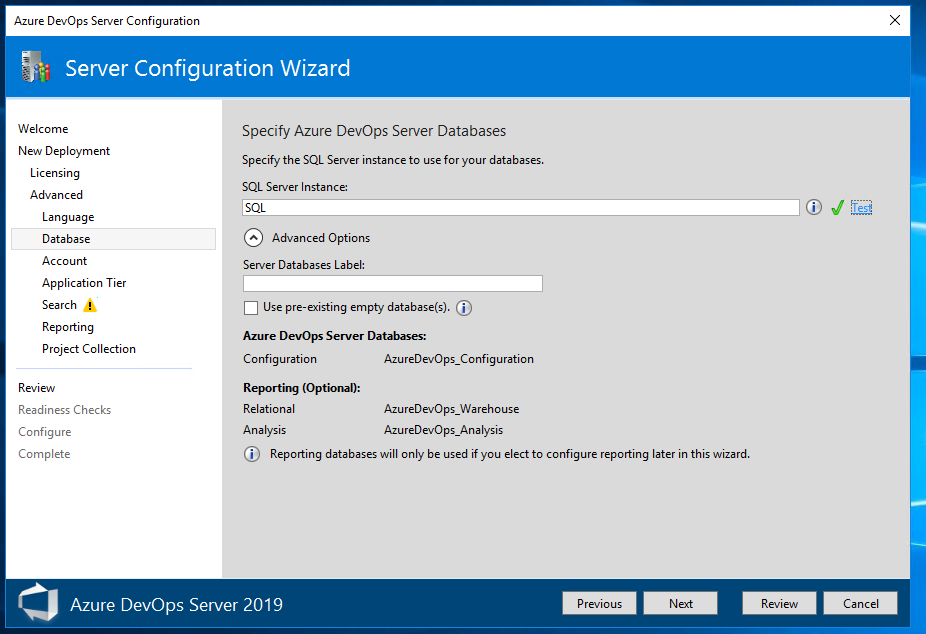Viewport: 926px width, 634px height.
Task: Click the Complete step in sidebar
Action: (x=44, y=453)
